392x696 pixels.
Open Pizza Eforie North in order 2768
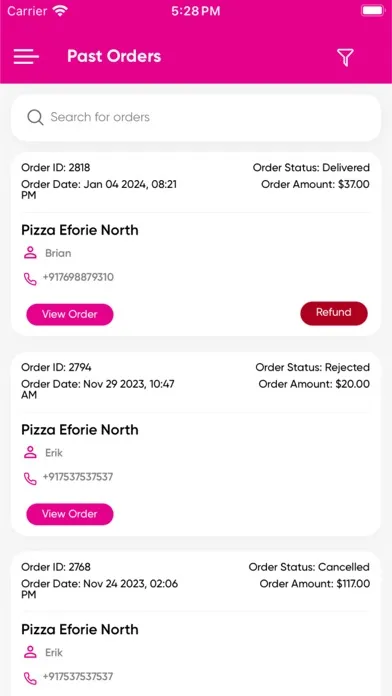click(x=80, y=629)
